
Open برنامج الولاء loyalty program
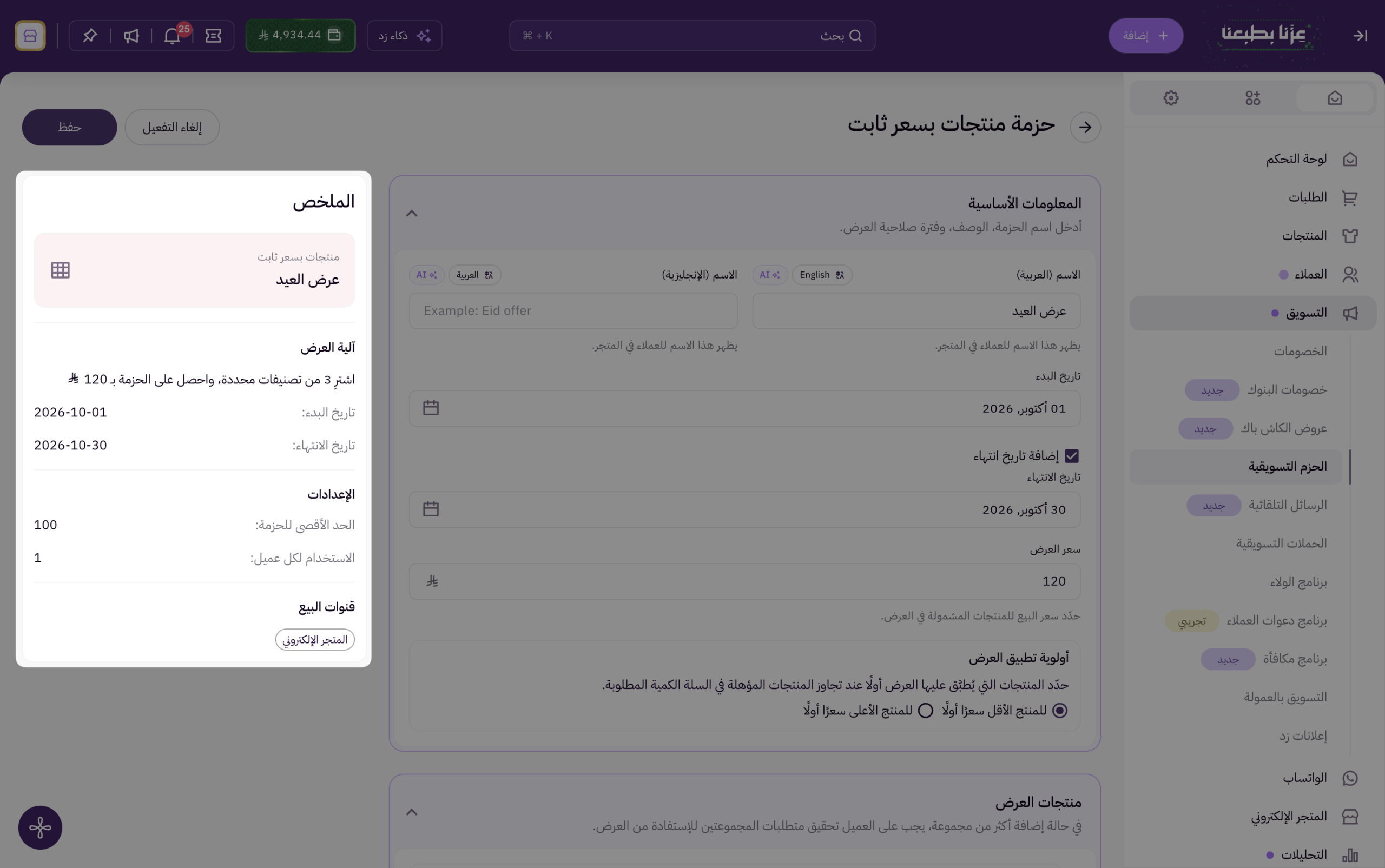(1298, 582)
